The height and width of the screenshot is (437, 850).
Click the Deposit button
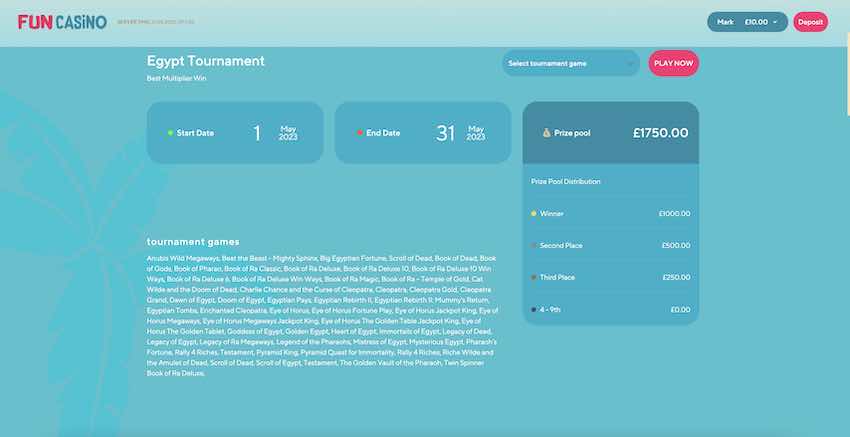point(810,22)
